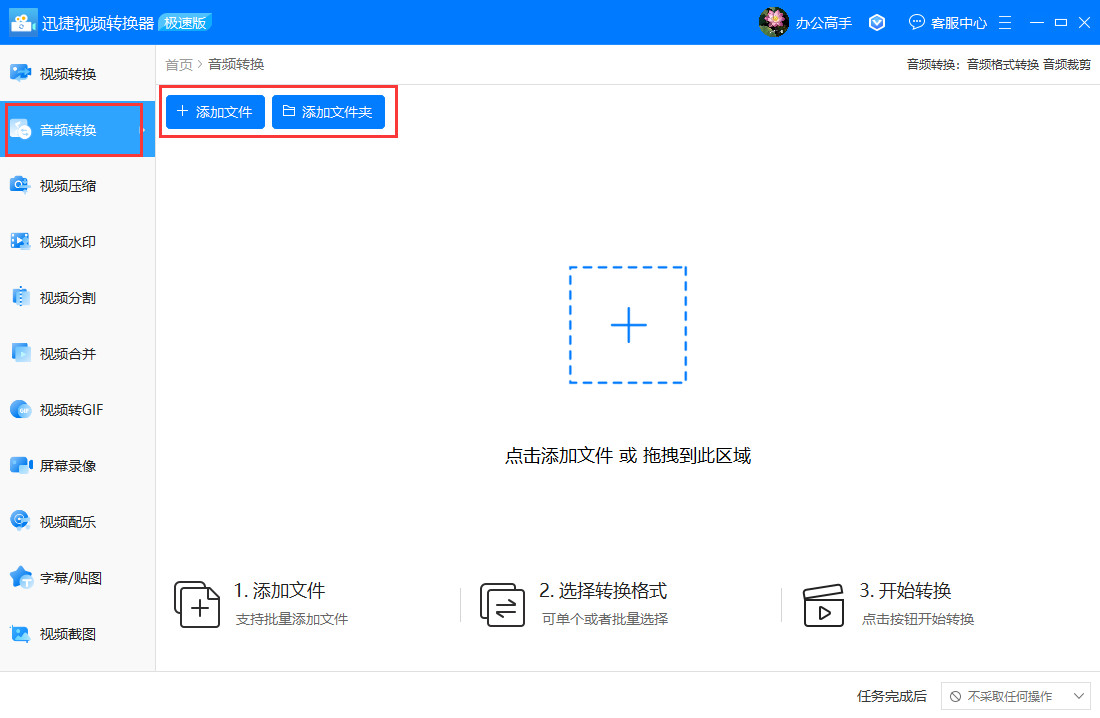1100x718 pixels.
Task: Open the 视频水印 watermark icon
Action: point(21,241)
